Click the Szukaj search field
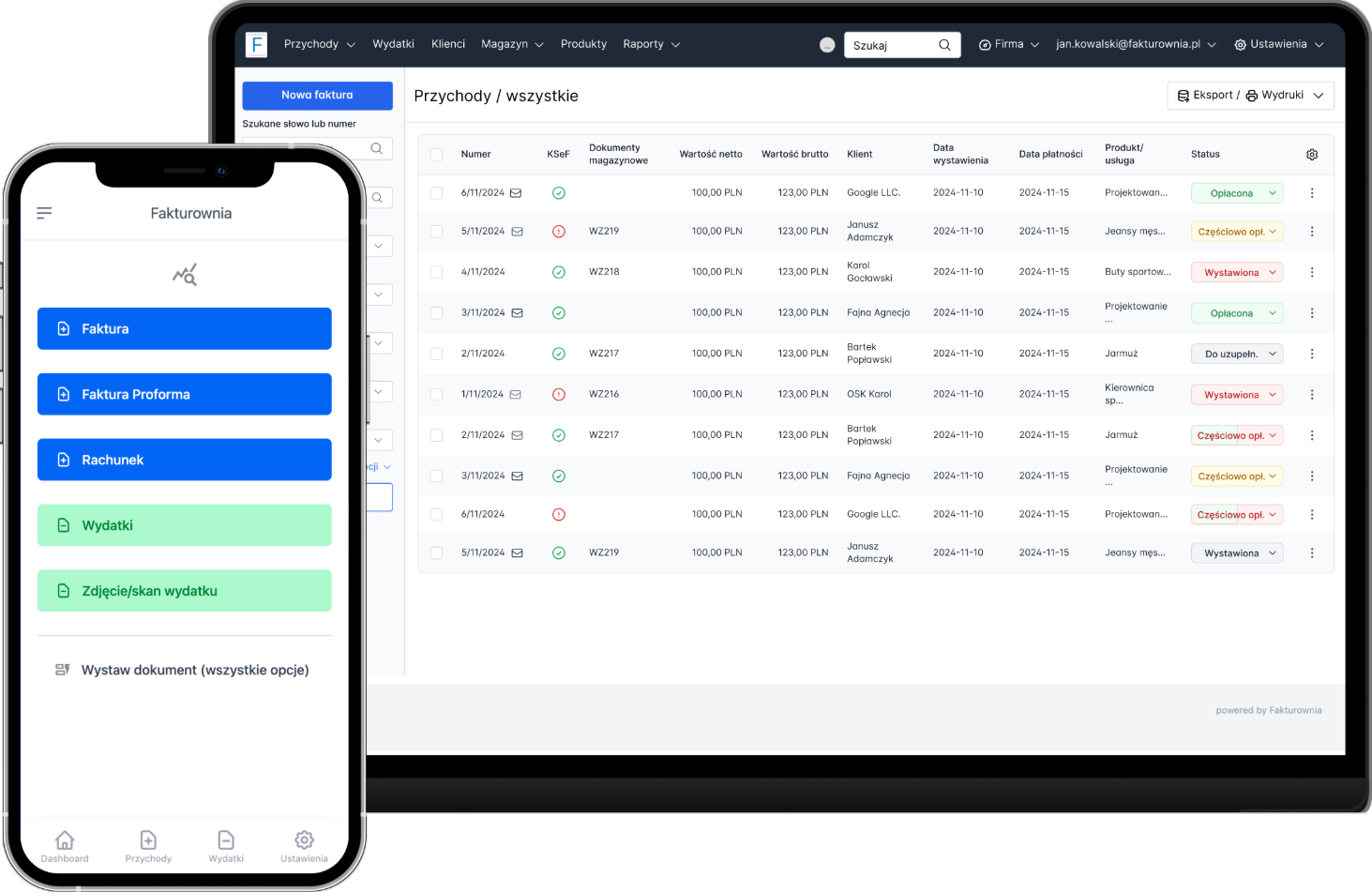This screenshot has height=892, width=1372. click(902, 45)
